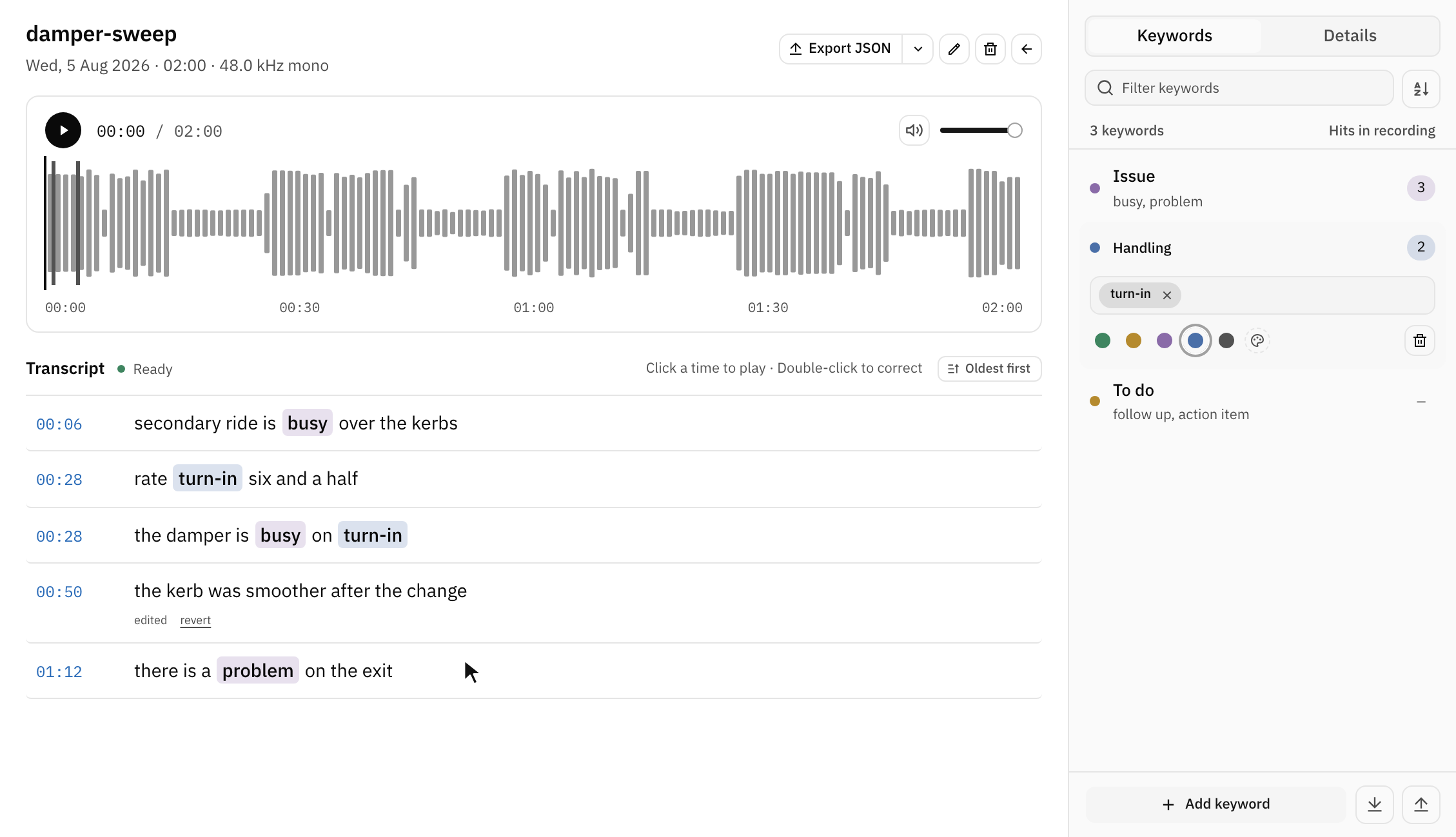1456x837 pixels.
Task: Jump to the 00:06 transcript timestamp
Action: point(59,424)
